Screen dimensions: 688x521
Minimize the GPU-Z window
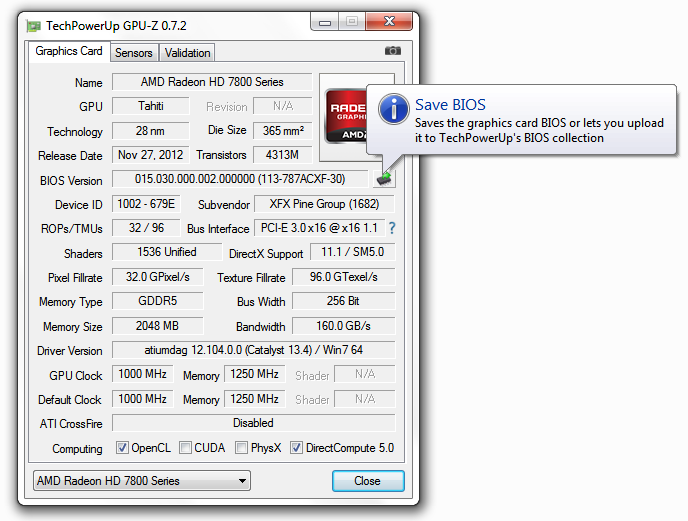click(325, 22)
